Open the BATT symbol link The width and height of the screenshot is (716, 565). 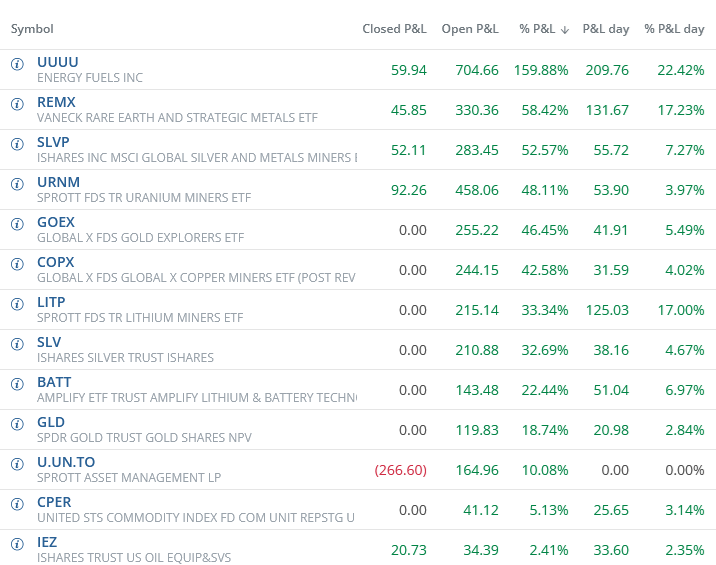[54, 382]
